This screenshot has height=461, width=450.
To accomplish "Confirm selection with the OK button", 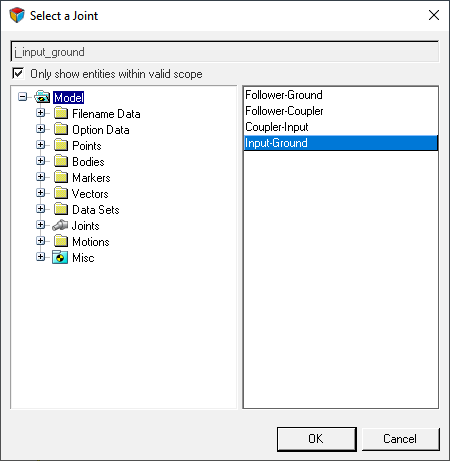I will [317, 439].
